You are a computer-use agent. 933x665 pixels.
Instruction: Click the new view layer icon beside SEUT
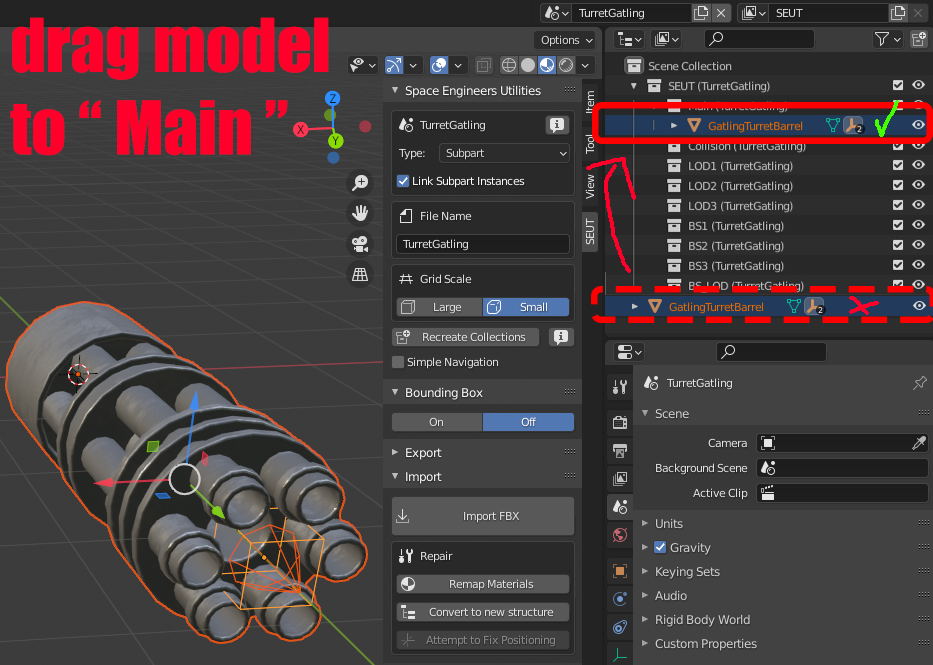pyautogui.click(x=898, y=12)
